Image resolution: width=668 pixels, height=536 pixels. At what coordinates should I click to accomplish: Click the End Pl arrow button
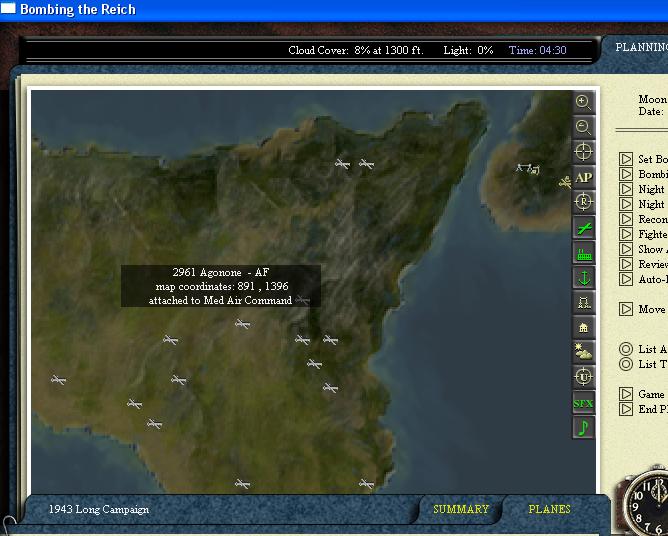pos(626,409)
